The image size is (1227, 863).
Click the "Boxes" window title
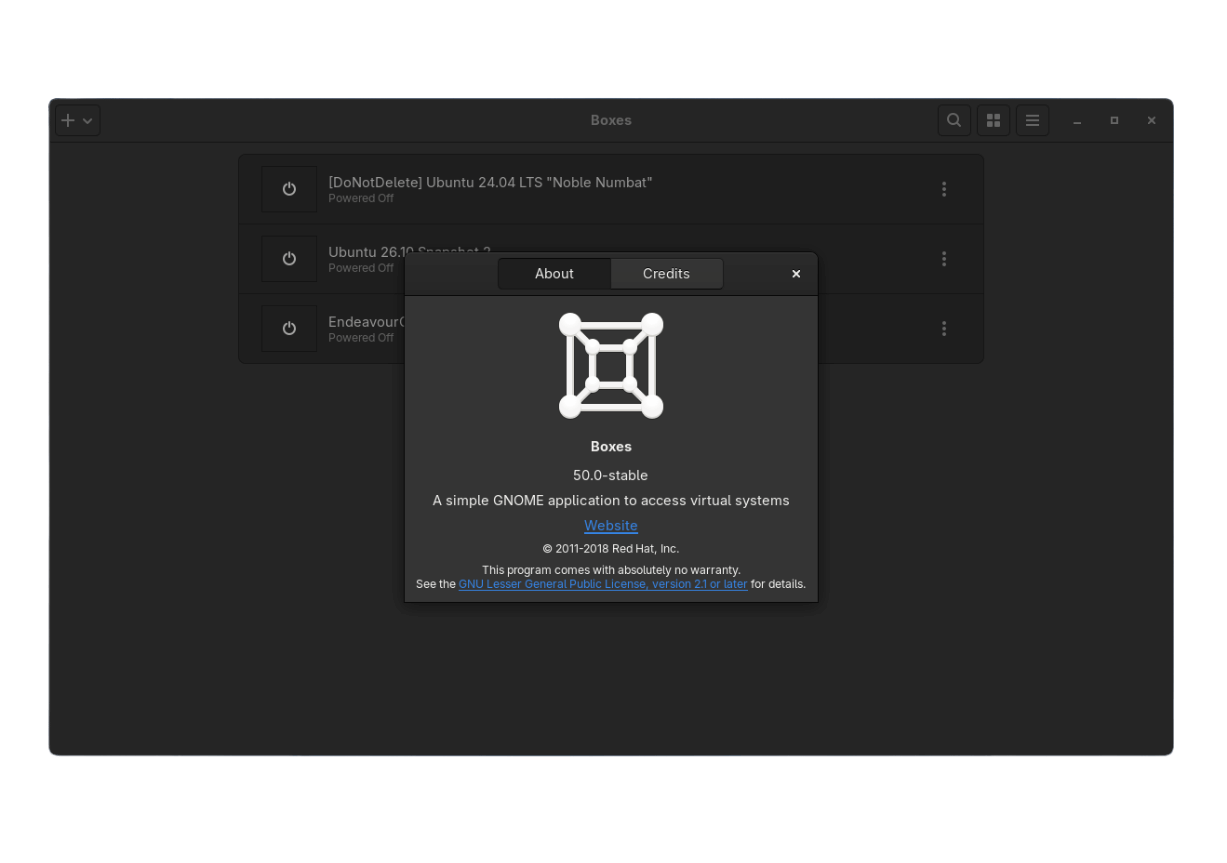(611, 120)
